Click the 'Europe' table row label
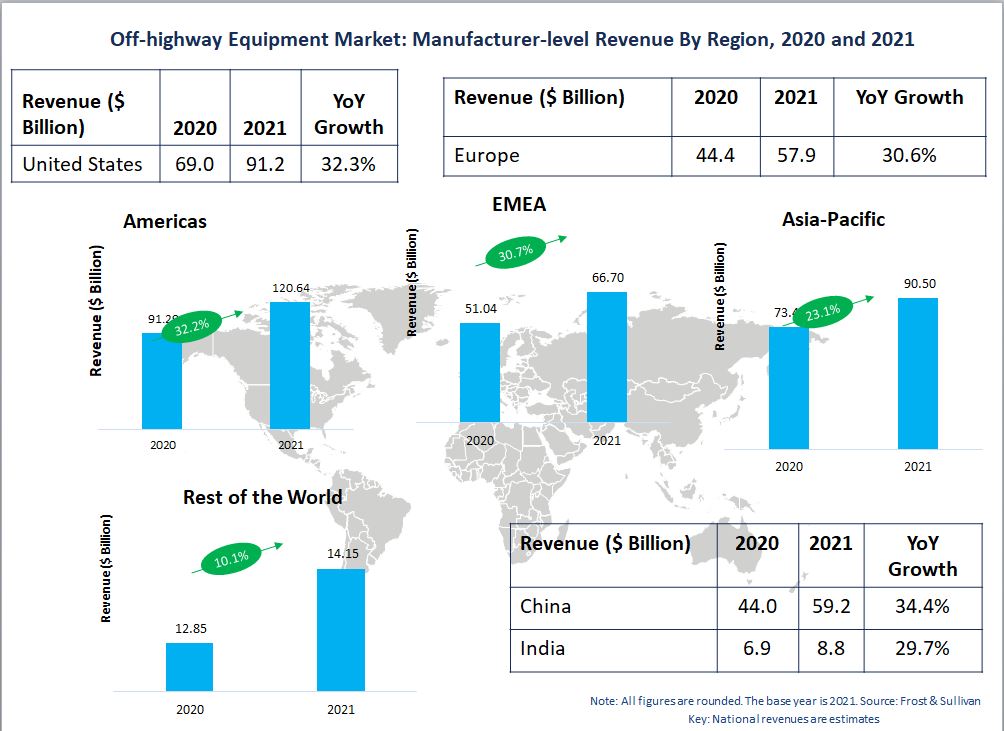The height and width of the screenshot is (731, 1004). [x=487, y=156]
